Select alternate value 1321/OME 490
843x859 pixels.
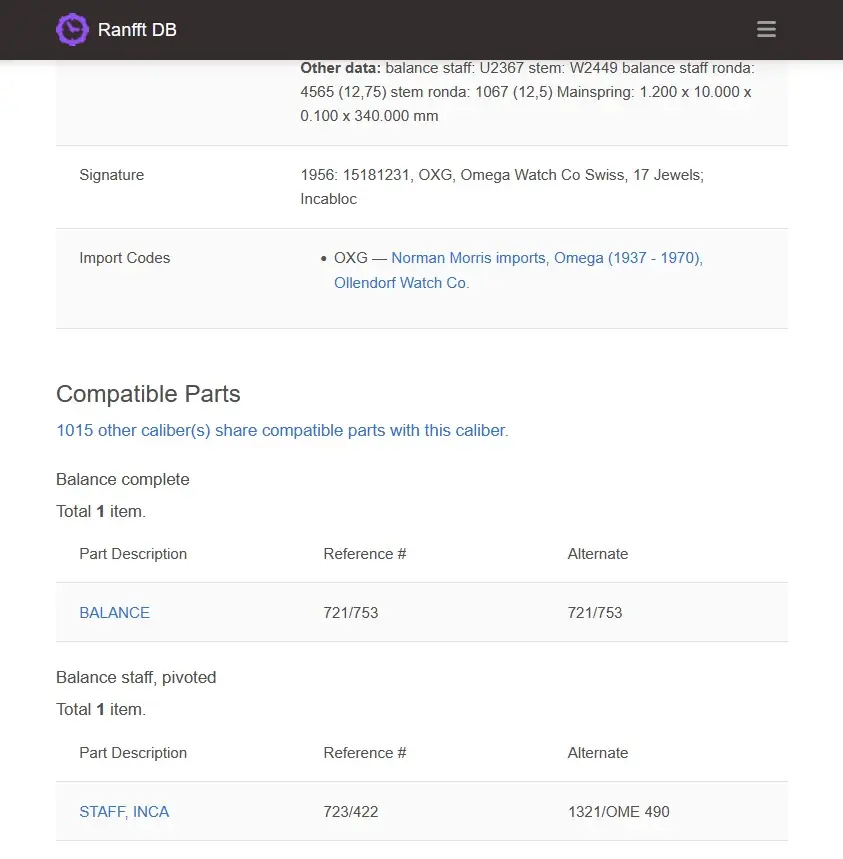tap(618, 812)
